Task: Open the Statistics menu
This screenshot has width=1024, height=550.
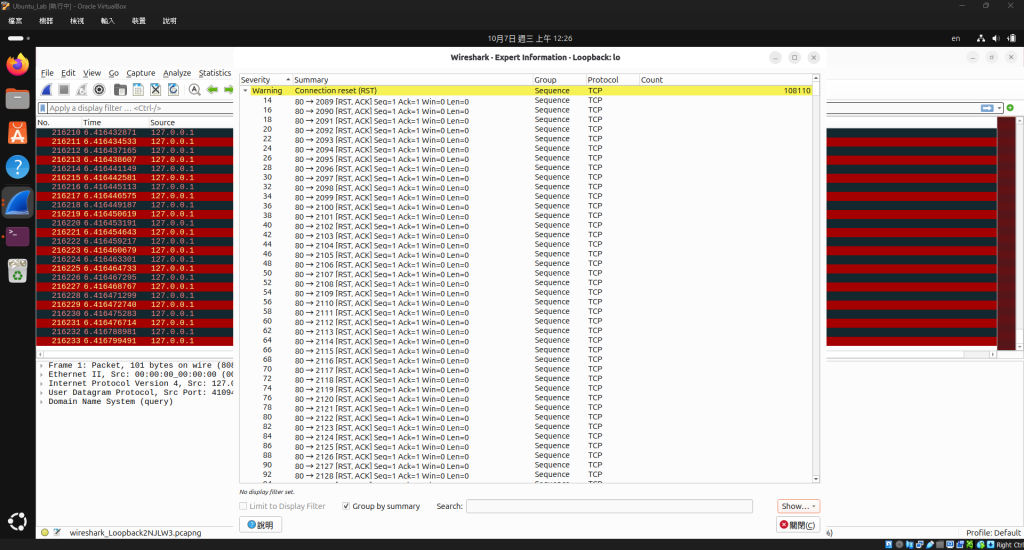Action: tap(215, 73)
